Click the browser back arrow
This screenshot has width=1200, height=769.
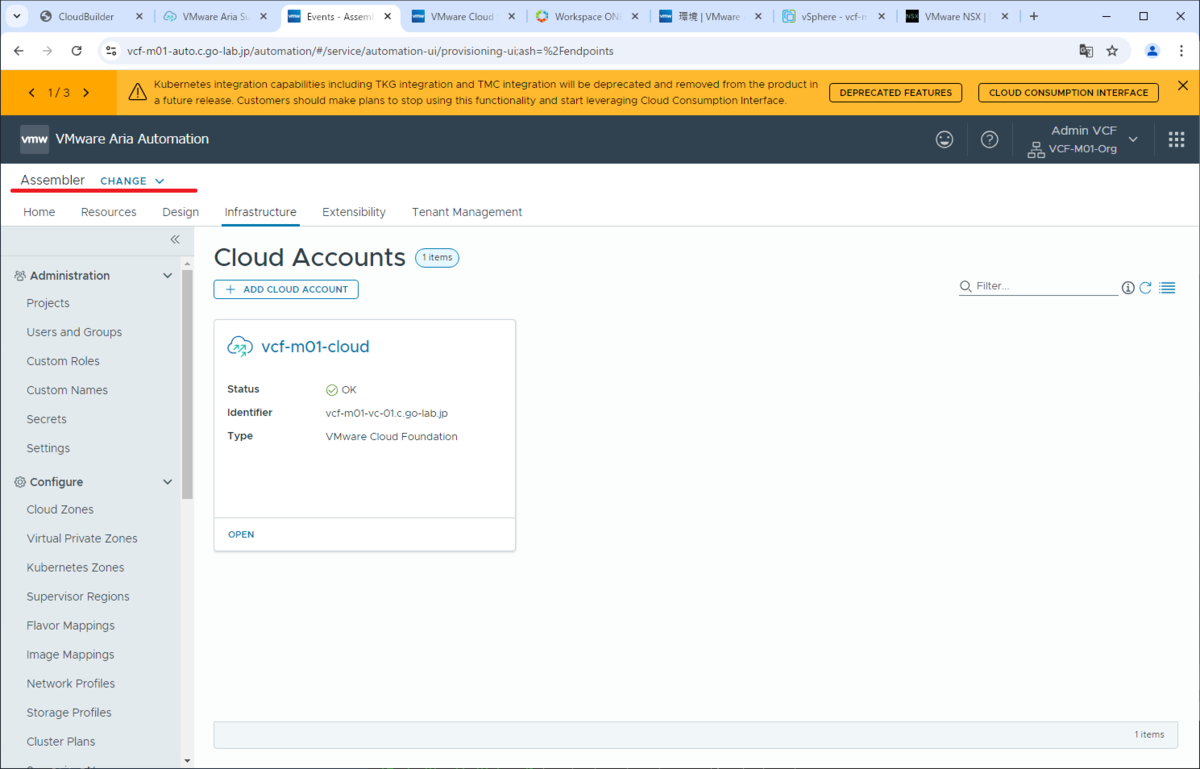click(x=19, y=51)
